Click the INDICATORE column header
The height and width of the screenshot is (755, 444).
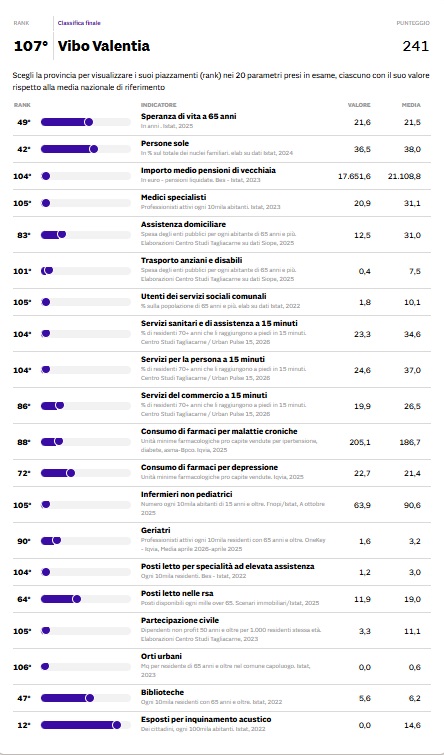(x=158, y=105)
